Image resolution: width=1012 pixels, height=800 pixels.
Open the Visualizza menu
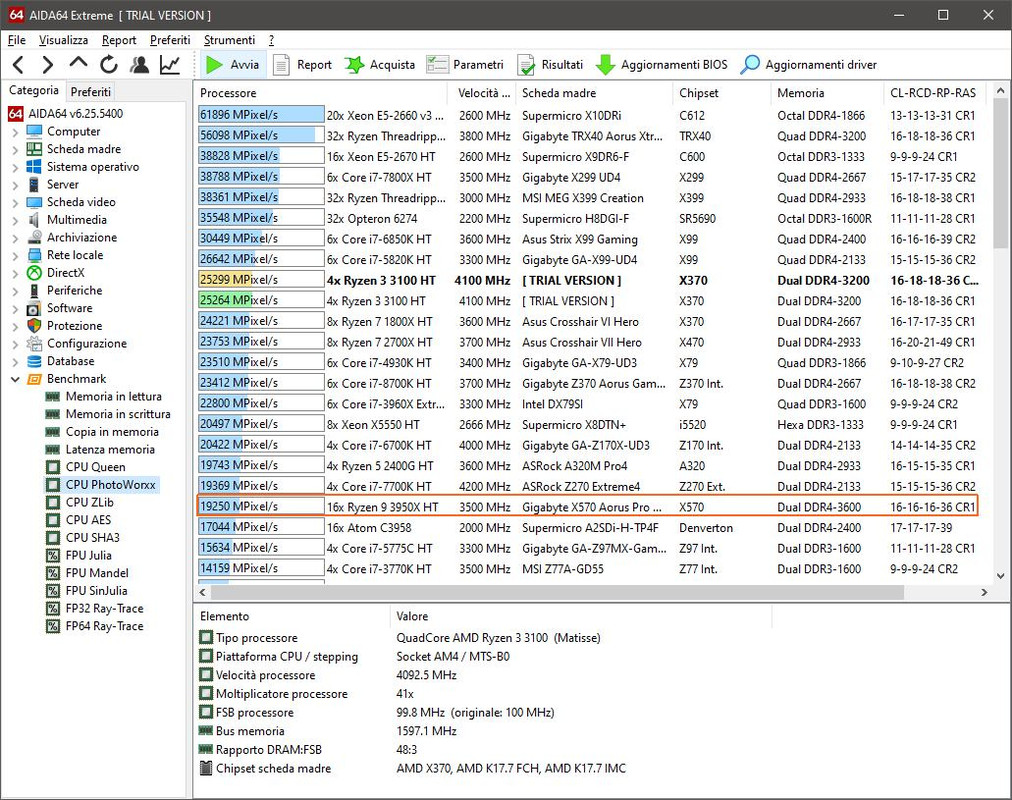tap(63, 40)
